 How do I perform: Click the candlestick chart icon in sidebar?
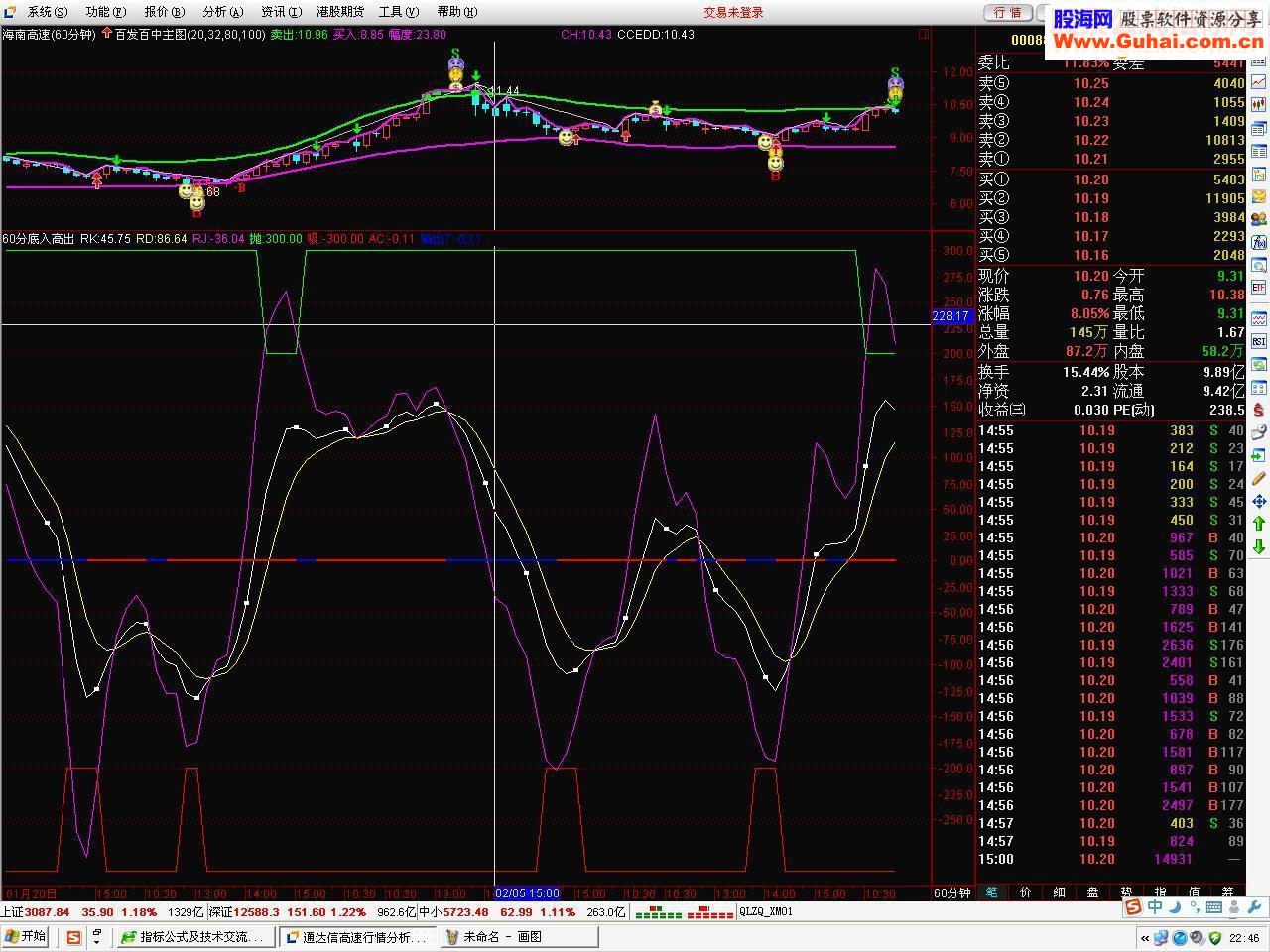(x=1258, y=103)
